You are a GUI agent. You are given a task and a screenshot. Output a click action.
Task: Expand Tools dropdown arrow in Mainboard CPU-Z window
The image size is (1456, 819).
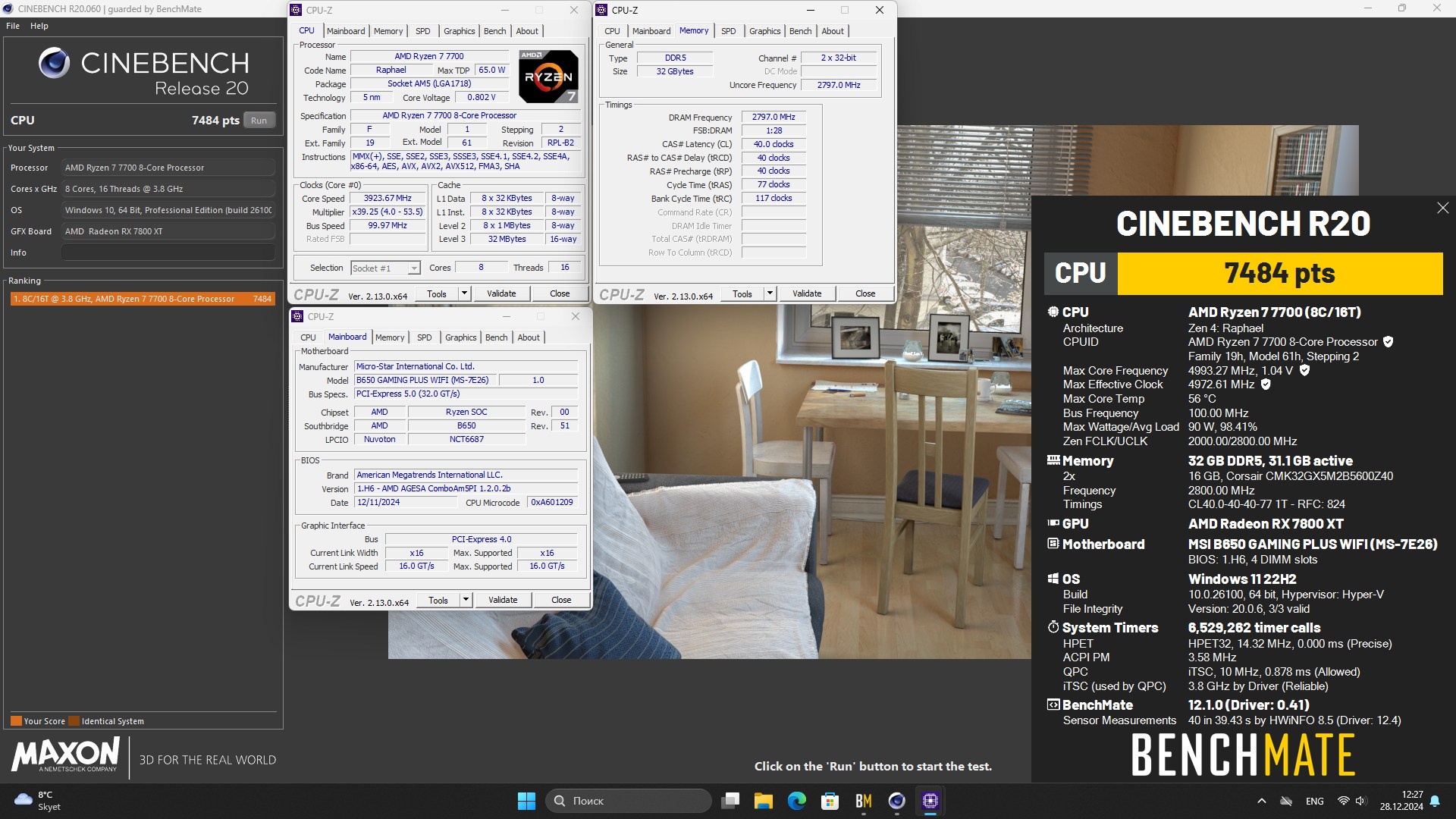click(x=466, y=600)
